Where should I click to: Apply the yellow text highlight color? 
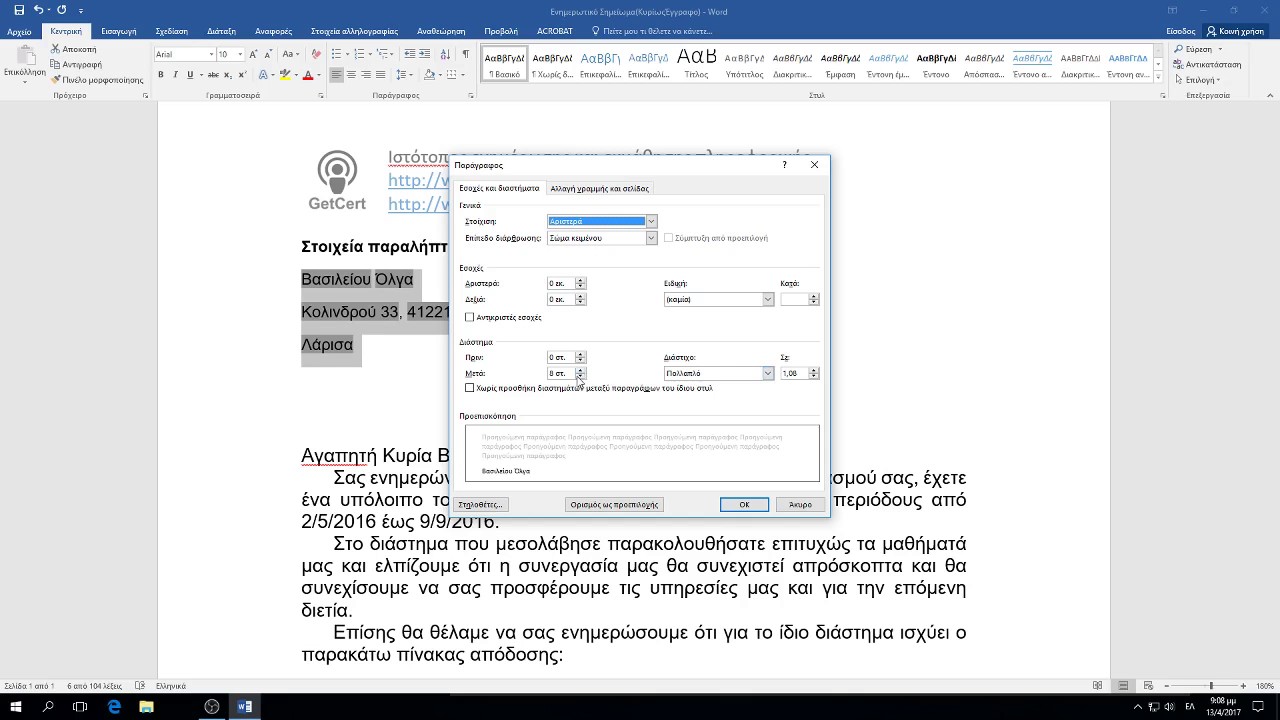(x=285, y=75)
